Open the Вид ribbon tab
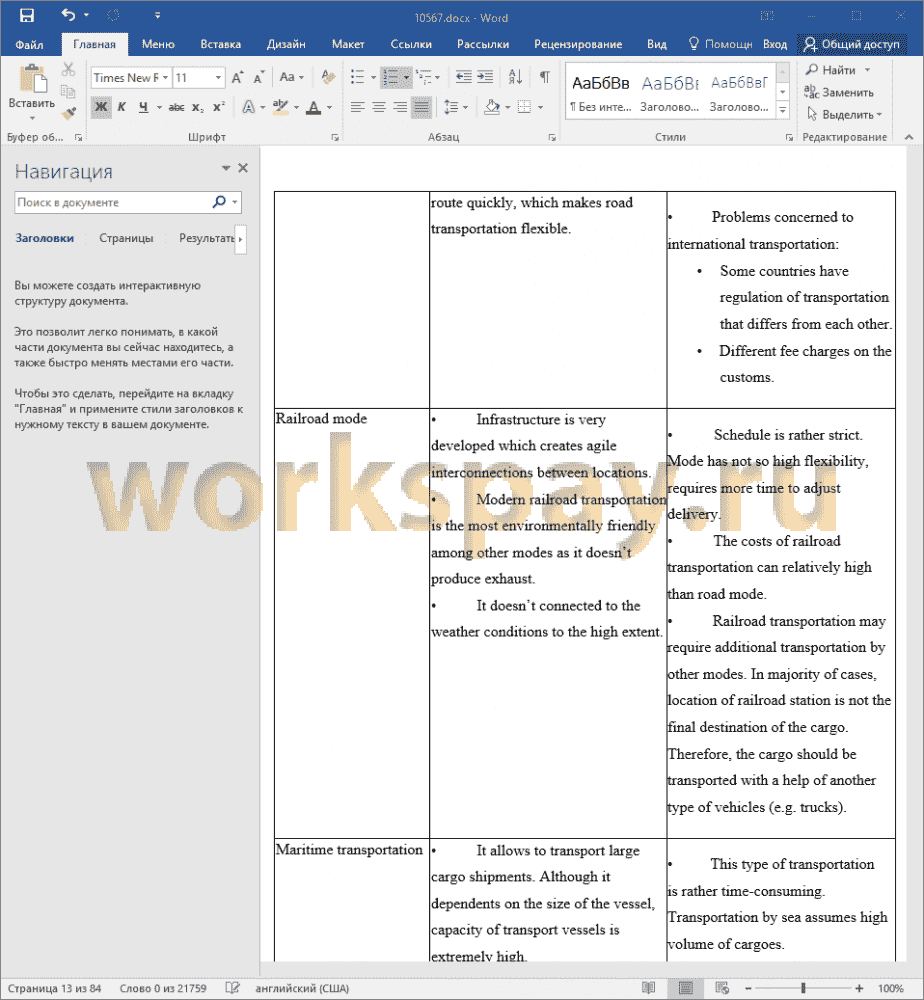Screen dimensions: 924x1000 tap(656, 44)
